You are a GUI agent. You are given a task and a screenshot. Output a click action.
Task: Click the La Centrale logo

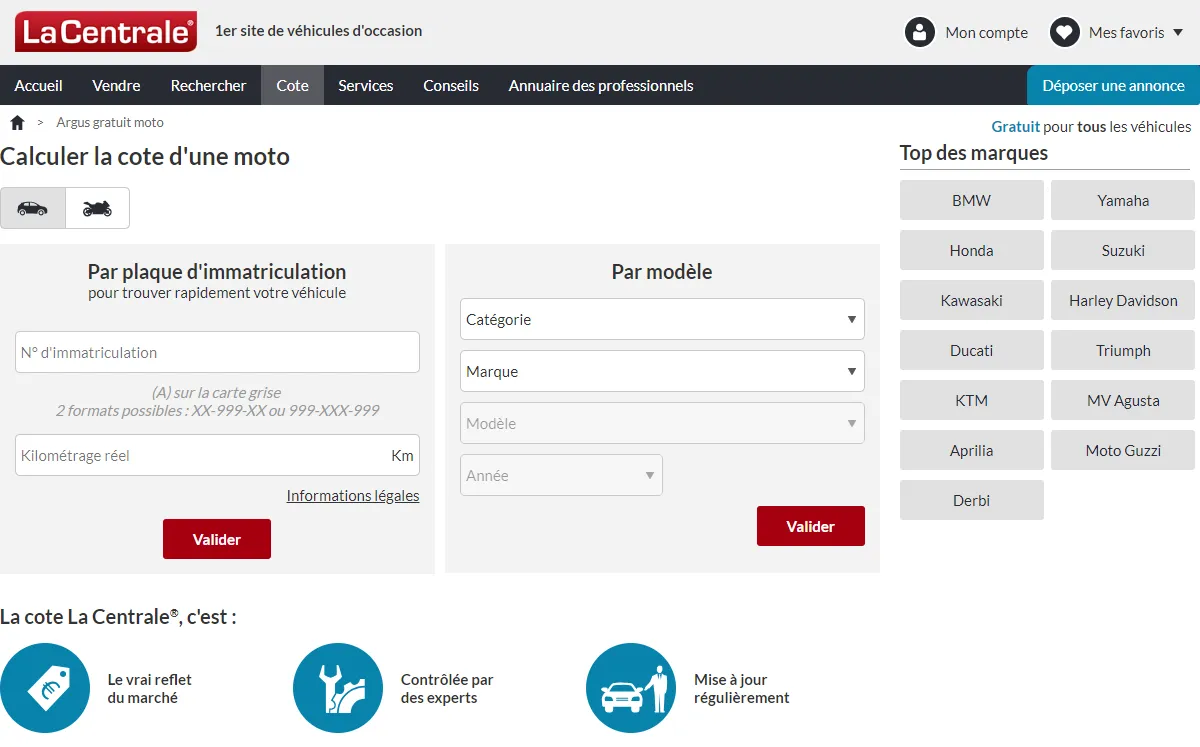coord(106,32)
